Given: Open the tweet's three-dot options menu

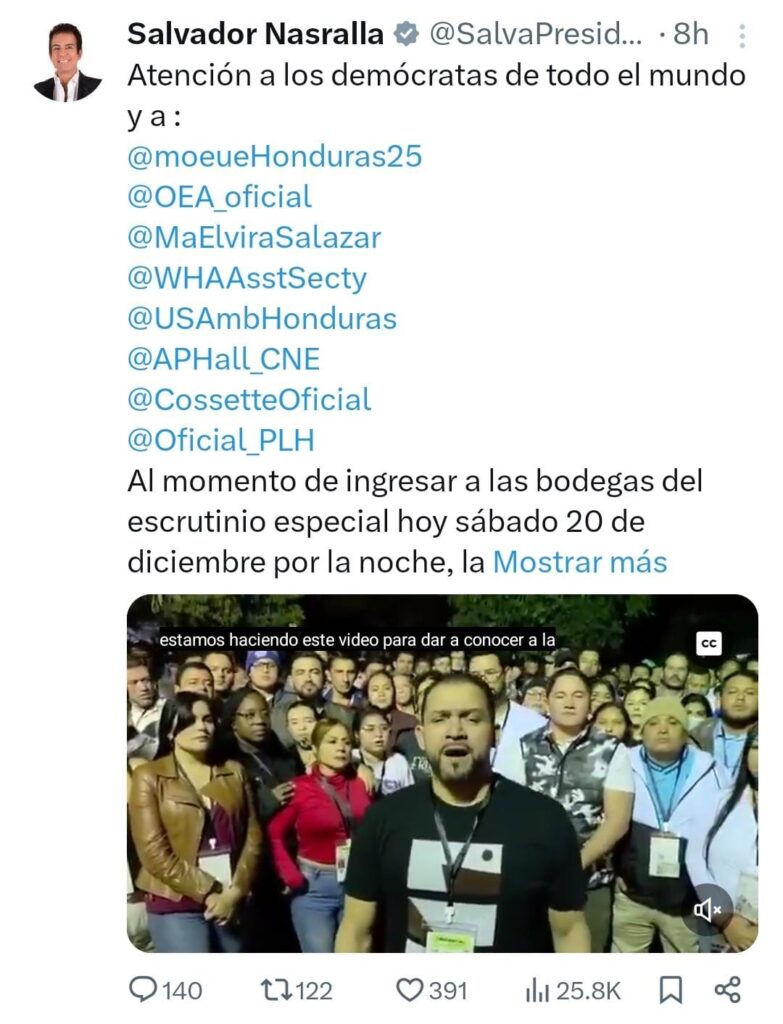Looking at the screenshot, I should click(x=742, y=37).
